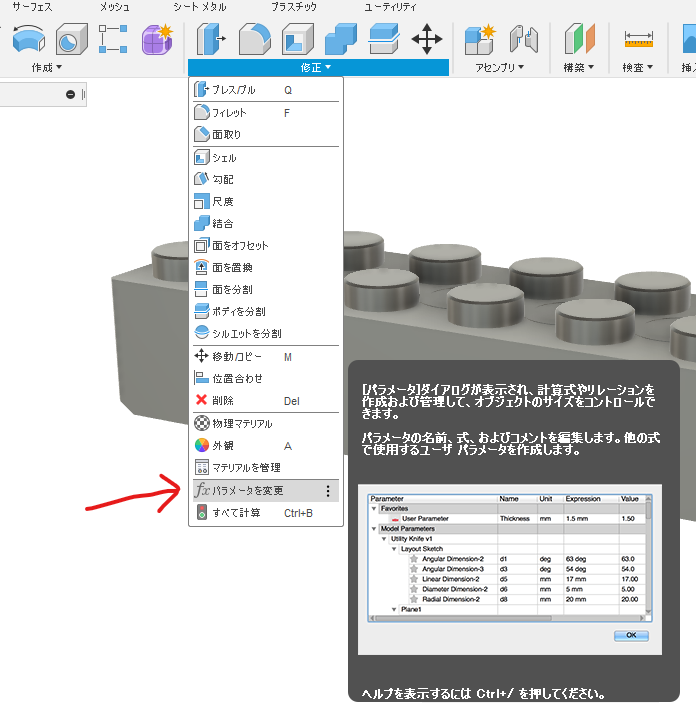Collapse the 修正 dropdown menu
Screen dimensions: 696x708
[x=317, y=68]
